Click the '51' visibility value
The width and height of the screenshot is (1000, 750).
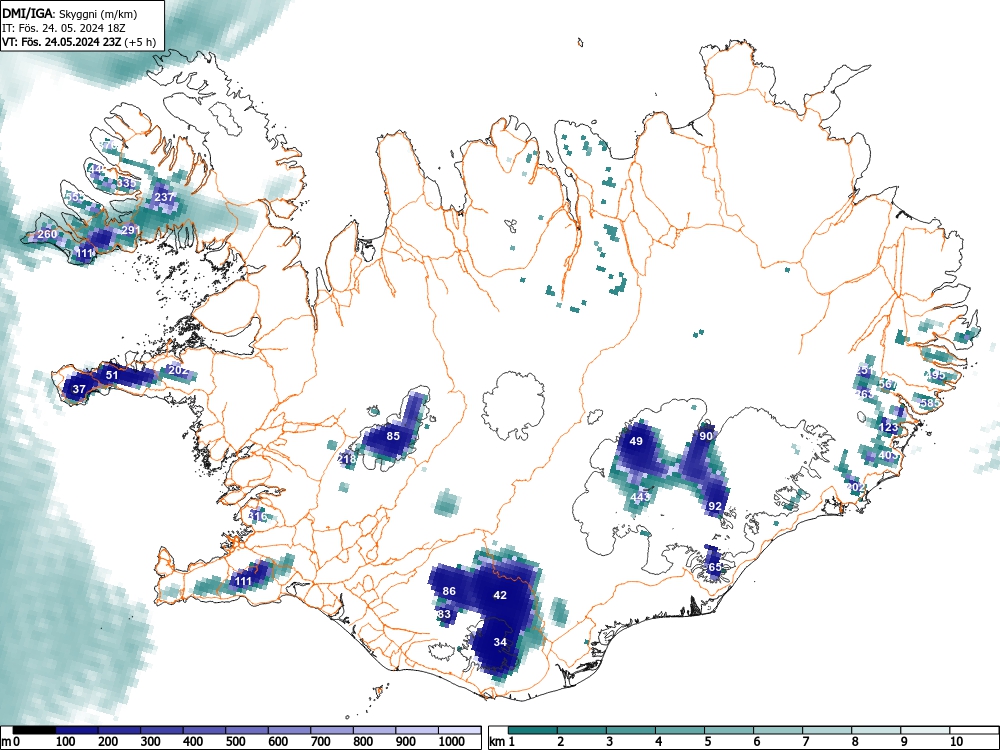pyautogui.click(x=112, y=375)
